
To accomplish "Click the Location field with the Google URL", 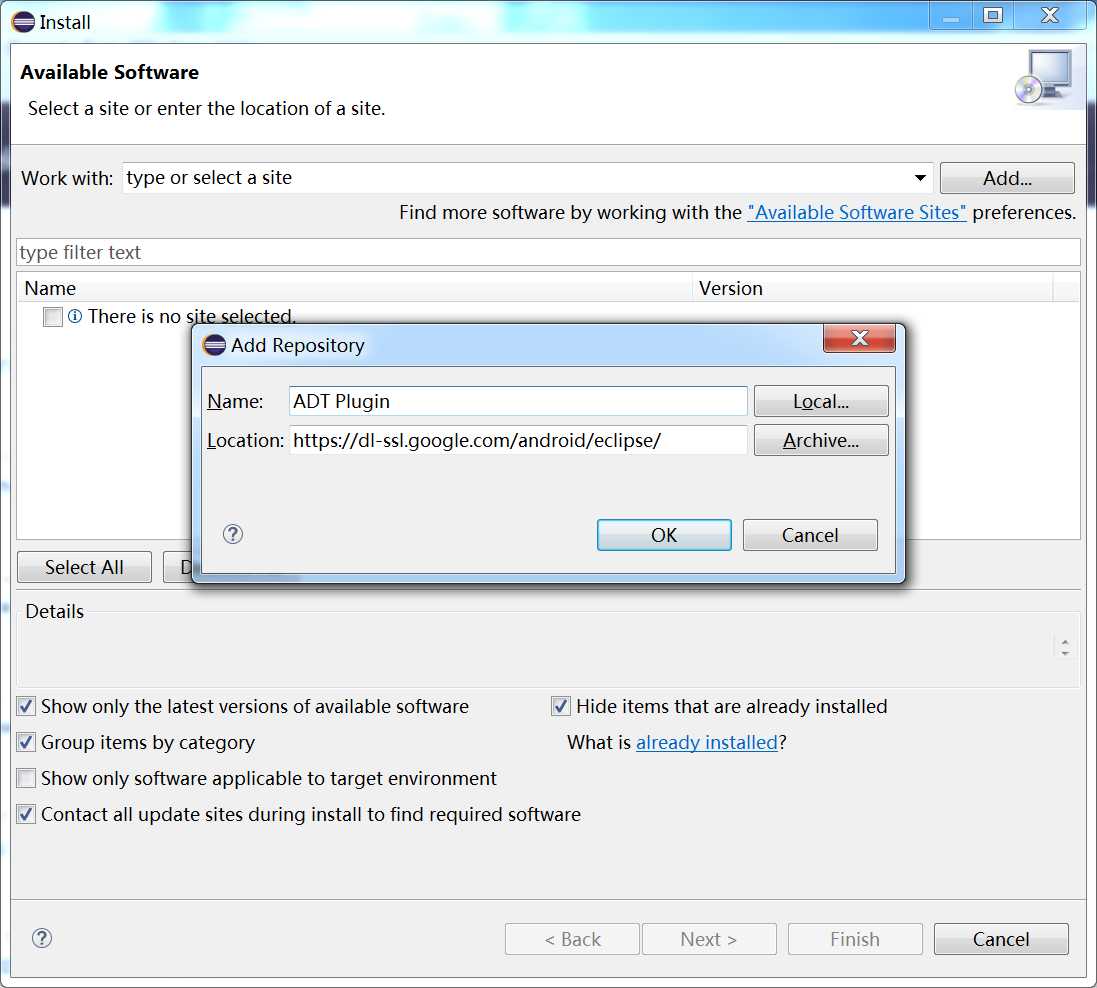I will [x=518, y=440].
